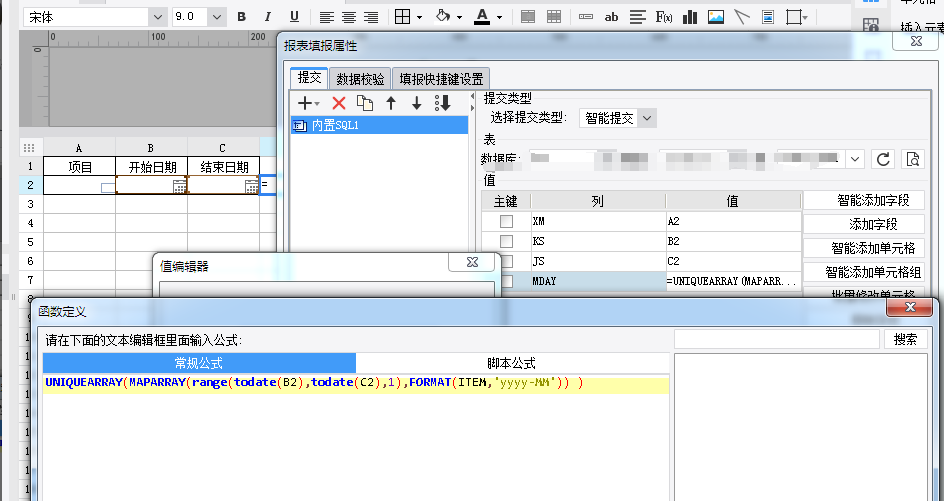The width and height of the screenshot is (944, 501).
Task: Switch to the 提交 tab
Action: pyautogui.click(x=309, y=78)
